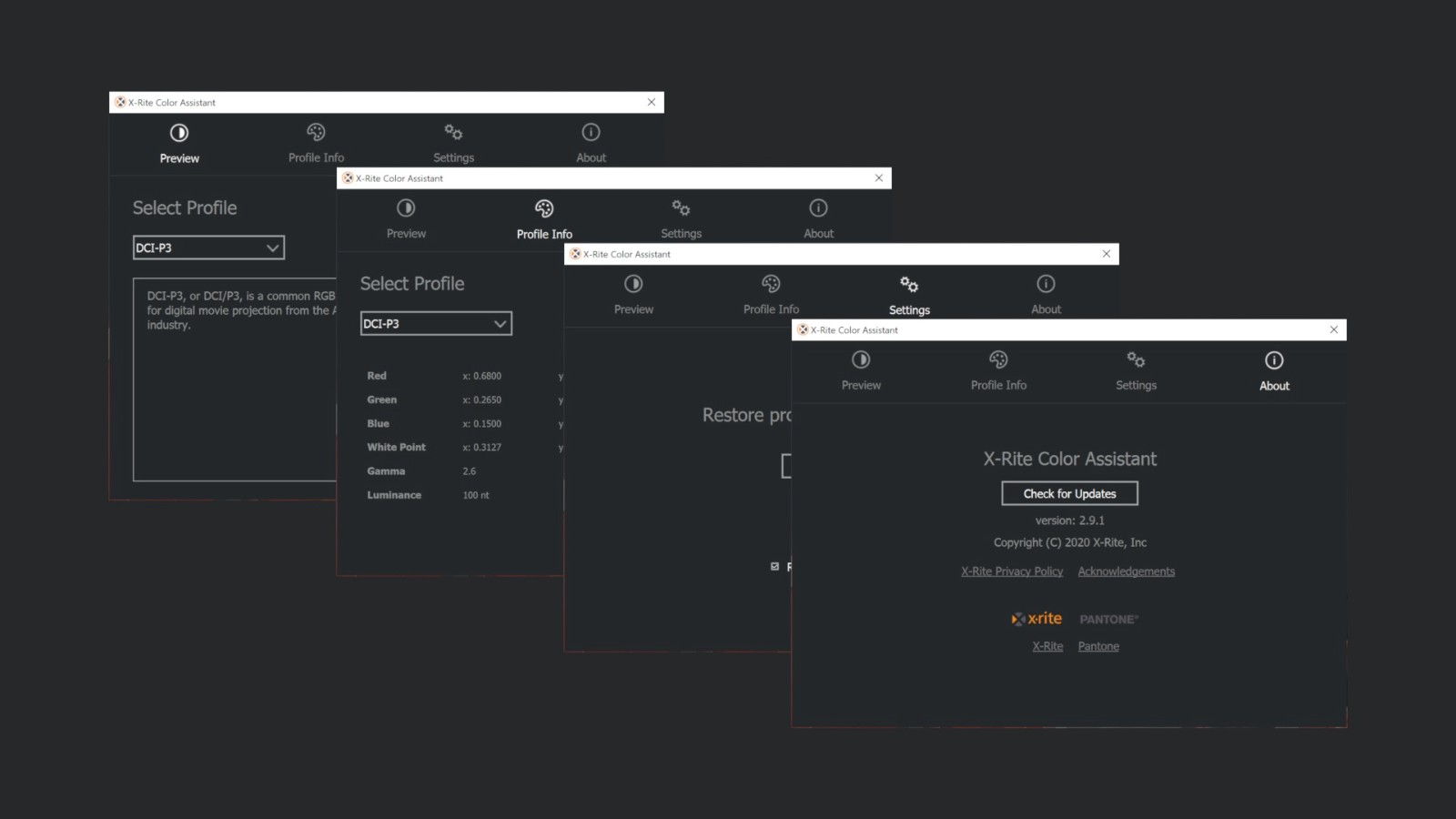Open the X-Rite Privacy Policy link
The image size is (1456, 819).
(x=1012, y=571)
